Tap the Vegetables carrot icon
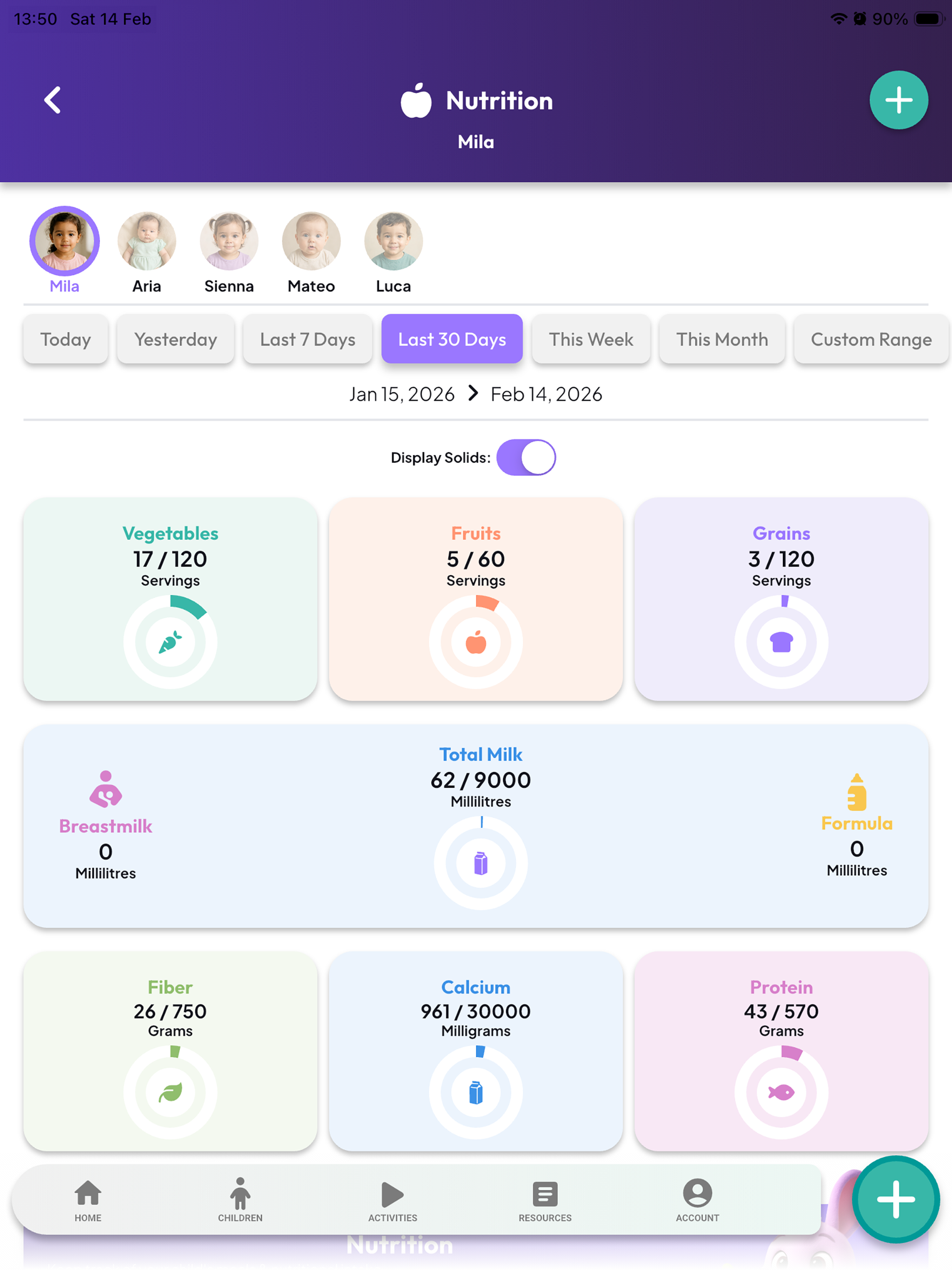Image resolution: width=952 pixels, height=1270 pixels. 171,642
